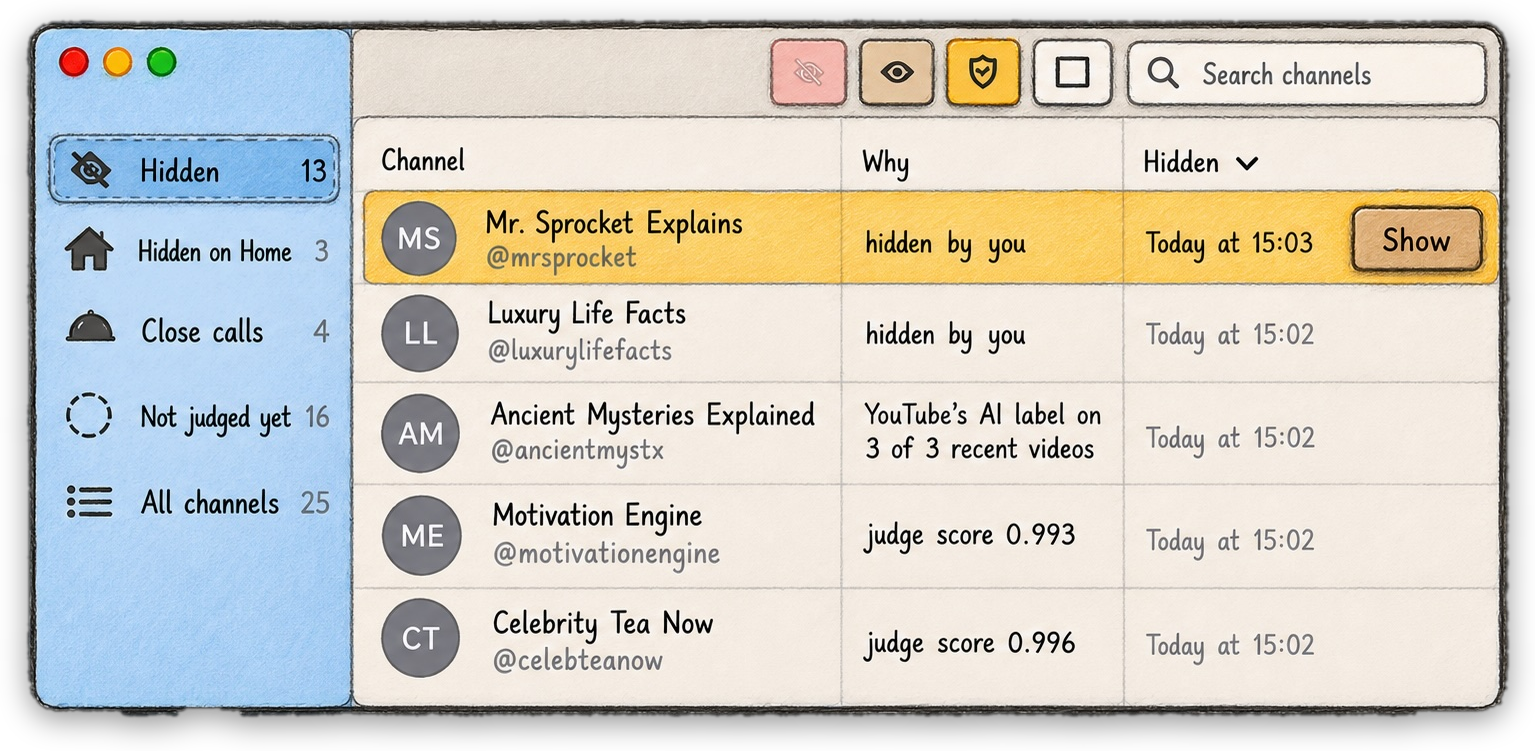Click the Luxury Life Facts hidden time

[x=1229, y=335]
